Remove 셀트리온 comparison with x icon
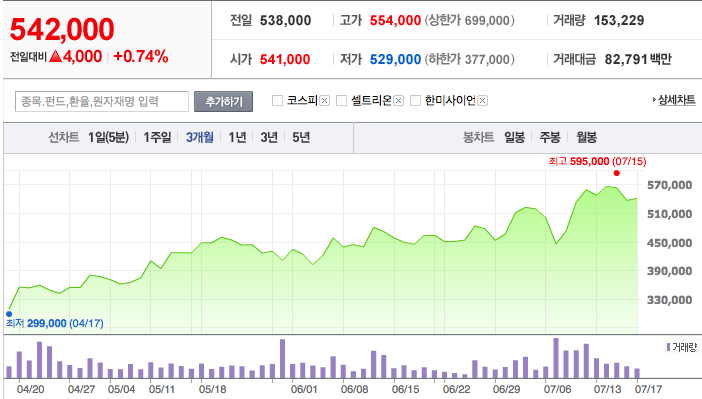 (398, 101)
